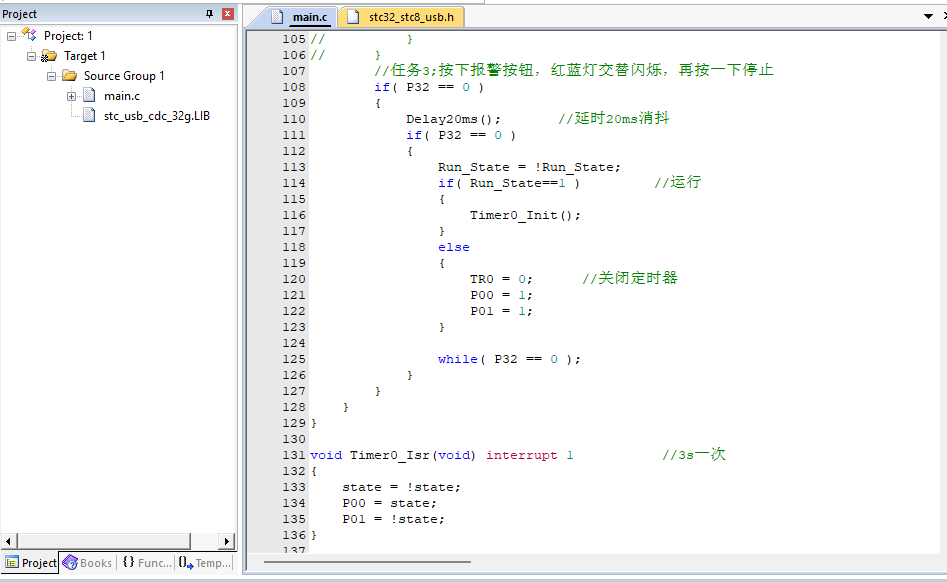Click the //3s一次 comment
Image resolution: width=947 pixels, height=582 pixels.
click(x=694, y=455)
